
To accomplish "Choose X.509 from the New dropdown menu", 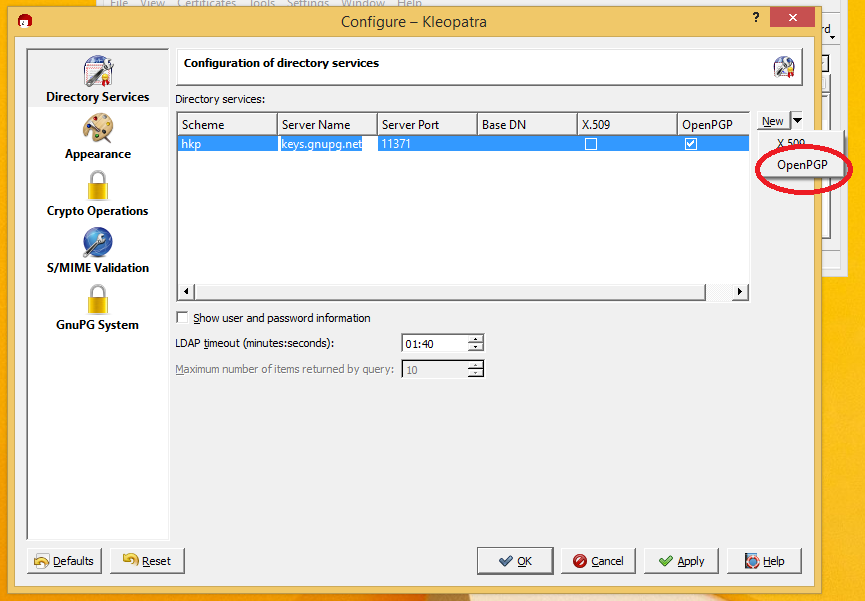I will (x=791, y=142).
